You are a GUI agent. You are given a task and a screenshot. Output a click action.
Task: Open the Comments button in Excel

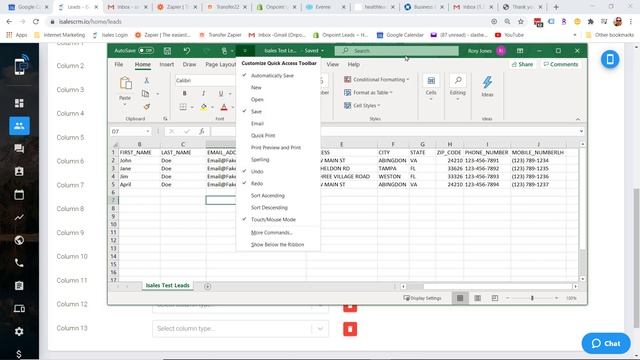[561, 64]
